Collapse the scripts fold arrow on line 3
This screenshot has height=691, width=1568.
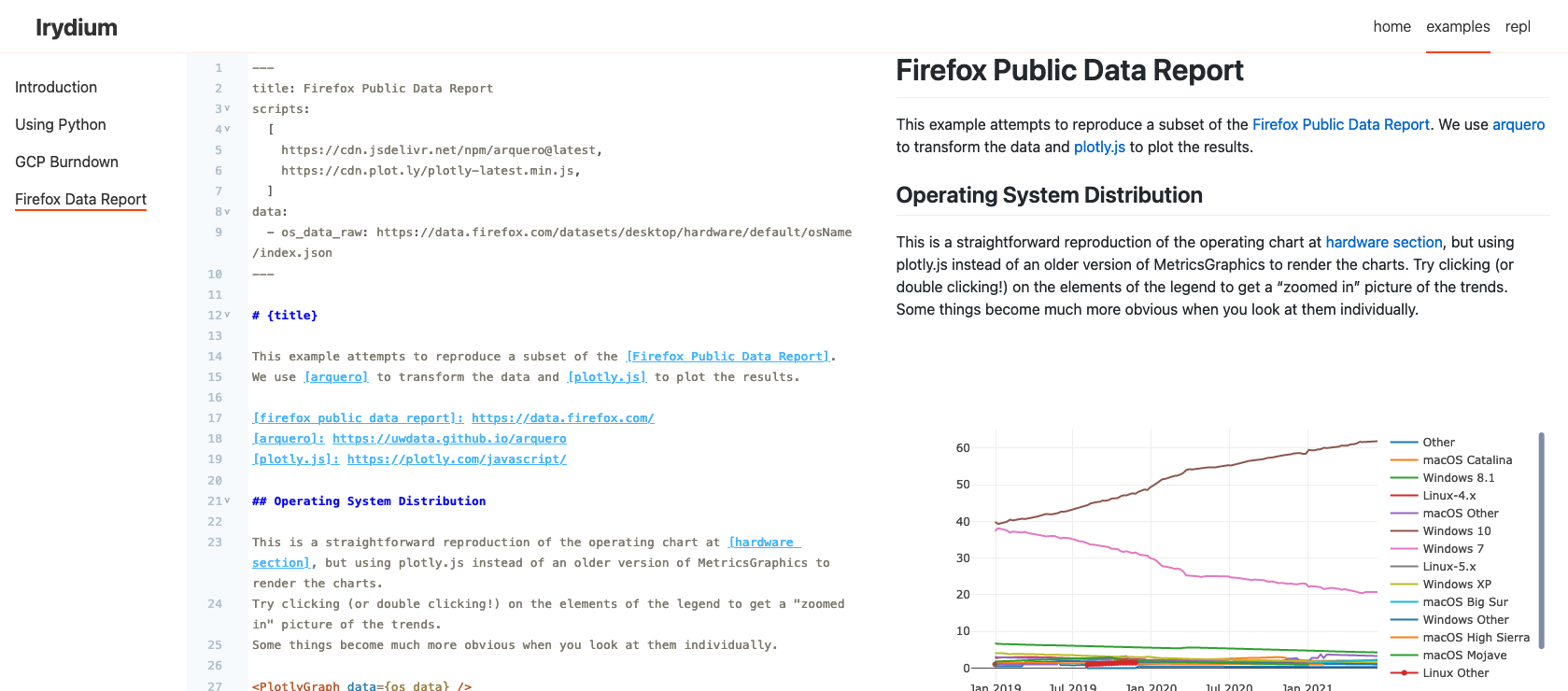(227, 109)
